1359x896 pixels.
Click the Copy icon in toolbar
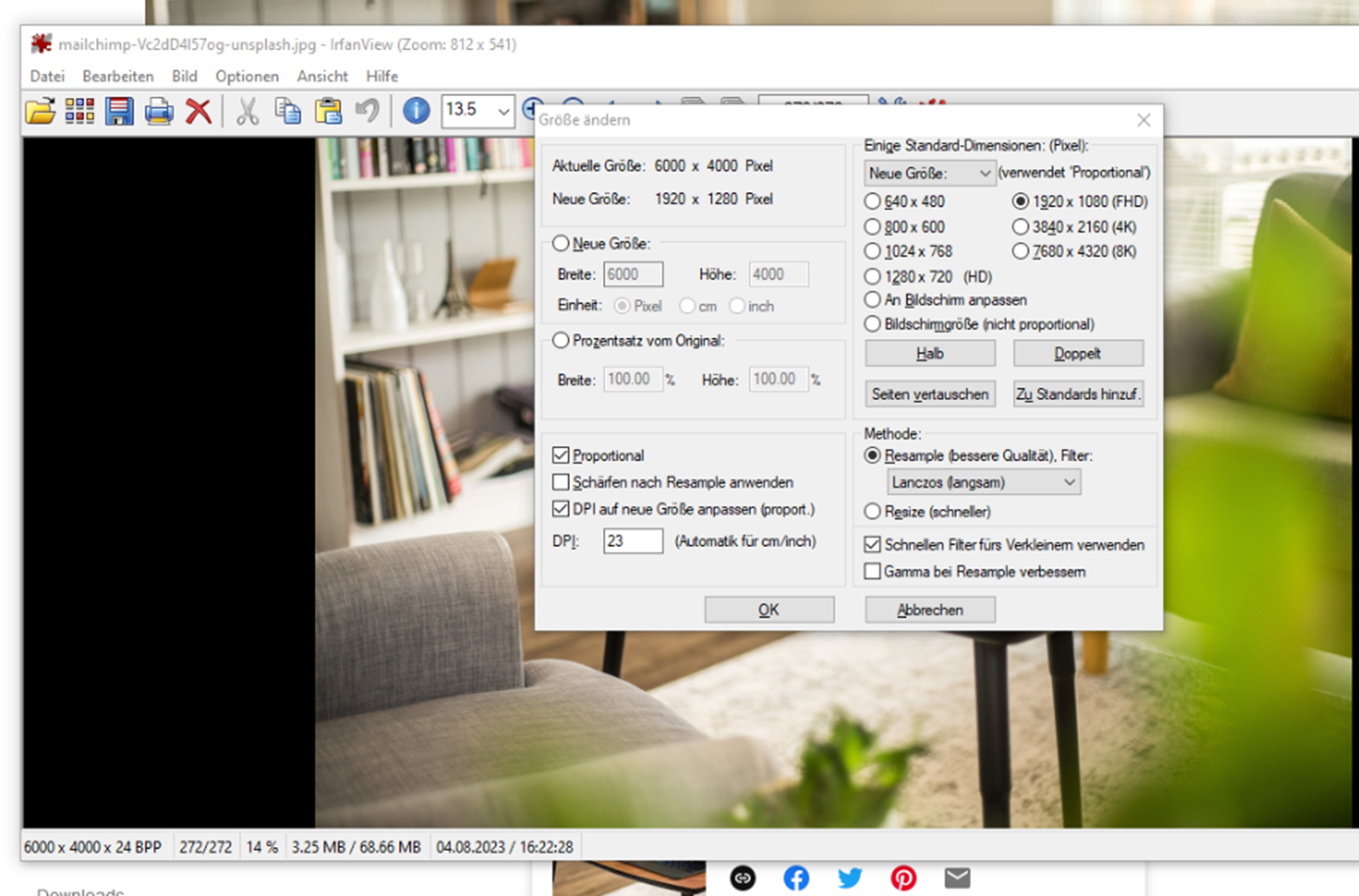click(287, 111)
